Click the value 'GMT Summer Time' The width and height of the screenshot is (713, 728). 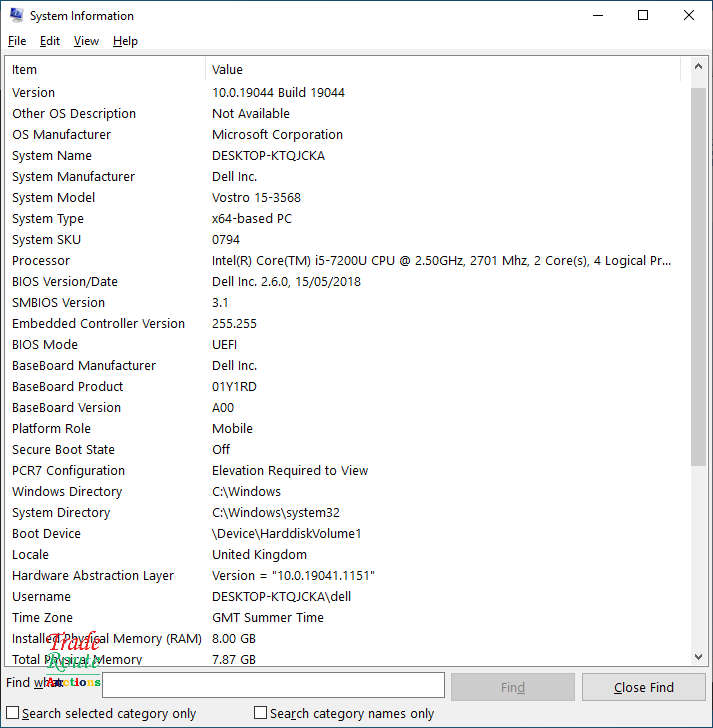(x=267, y=618)
